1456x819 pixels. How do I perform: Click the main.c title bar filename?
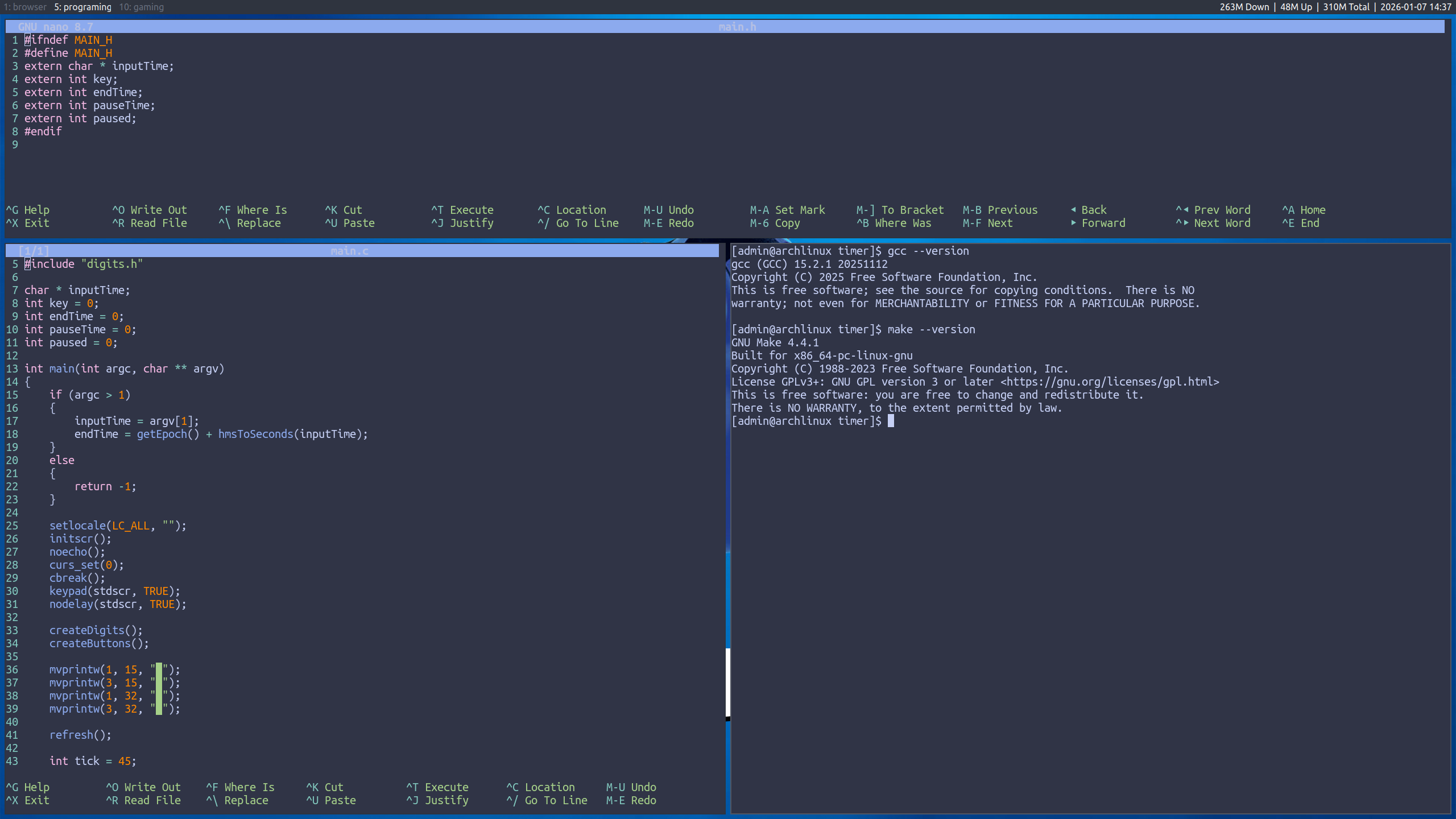tap(349, 251)
